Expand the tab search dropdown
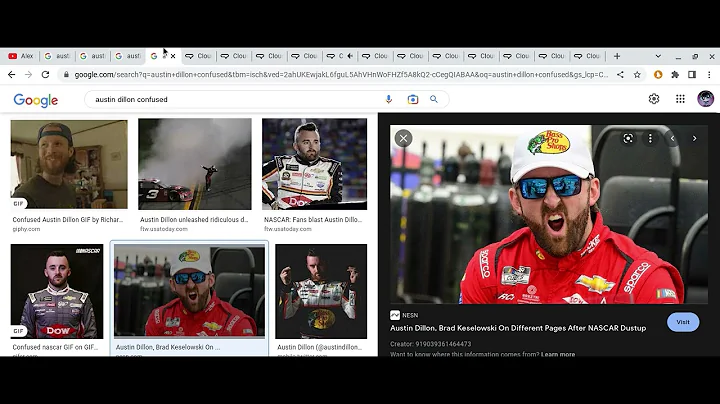Screen dimensions: 720x404 pos(658,56)
